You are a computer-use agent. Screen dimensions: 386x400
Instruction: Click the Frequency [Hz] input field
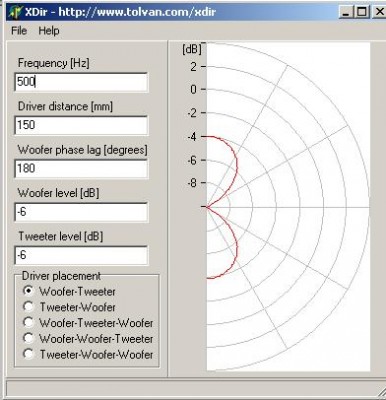pyautogui.click(x=81, y=82)
